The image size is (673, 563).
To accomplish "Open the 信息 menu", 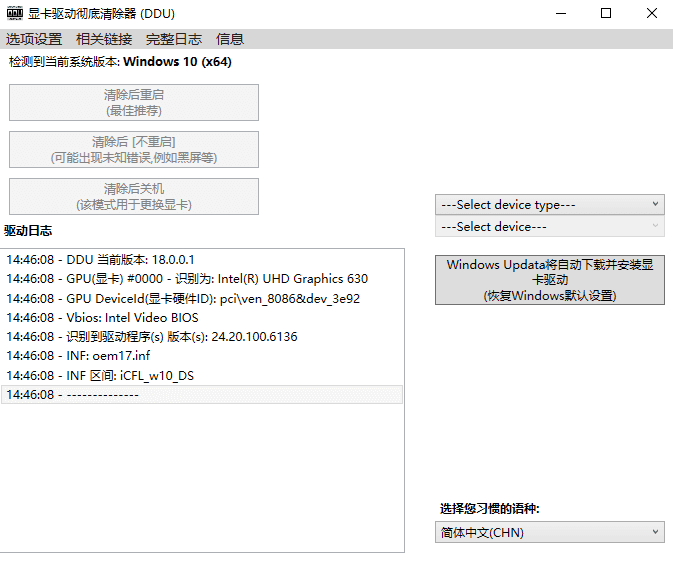I will tap(230, 39).
